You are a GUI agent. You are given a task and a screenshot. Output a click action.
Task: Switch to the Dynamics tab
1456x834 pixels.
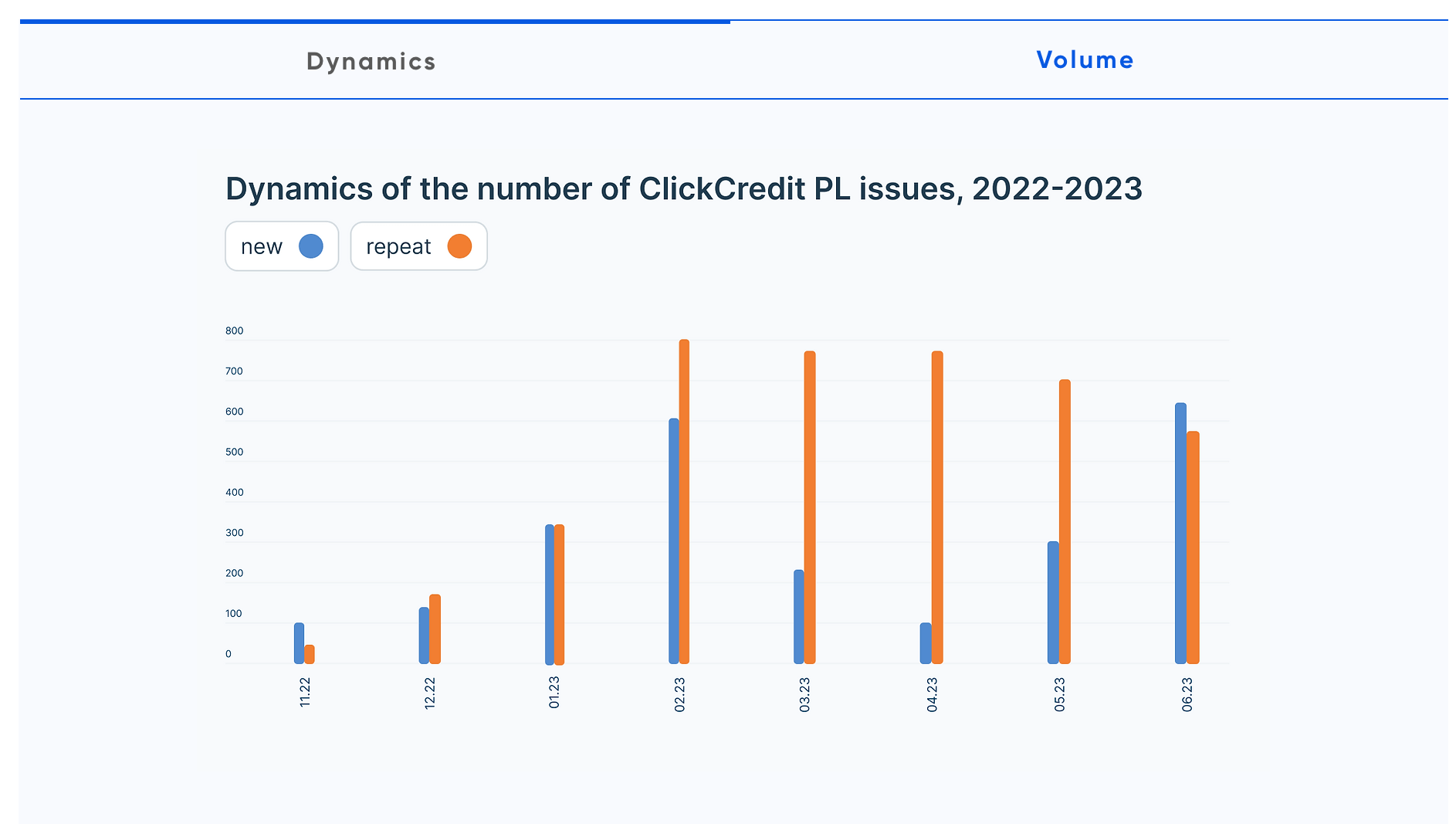click(x=371, y=61)
